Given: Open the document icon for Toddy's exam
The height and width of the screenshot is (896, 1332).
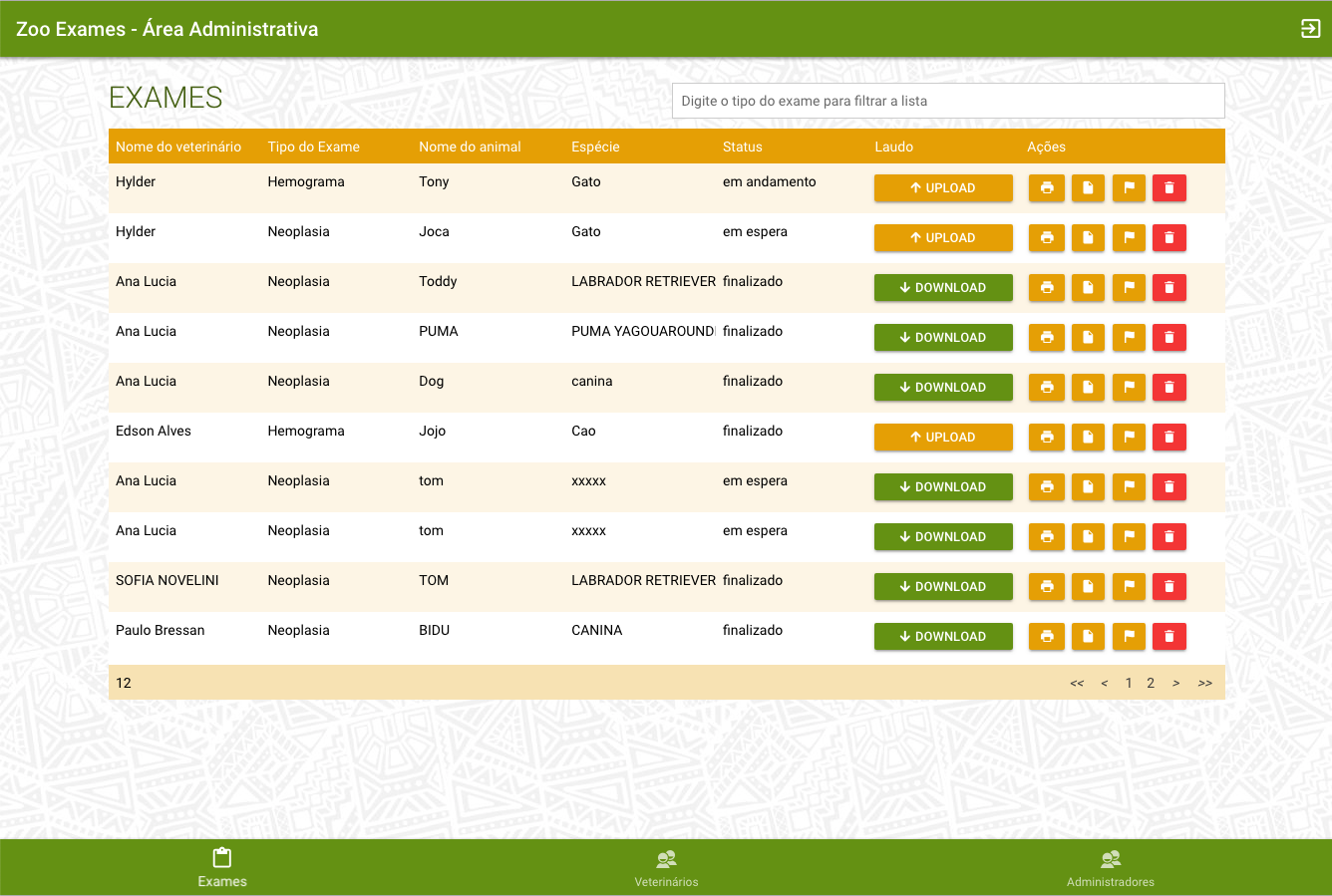Looking at the screenshot, I should tap(1088, 288).
